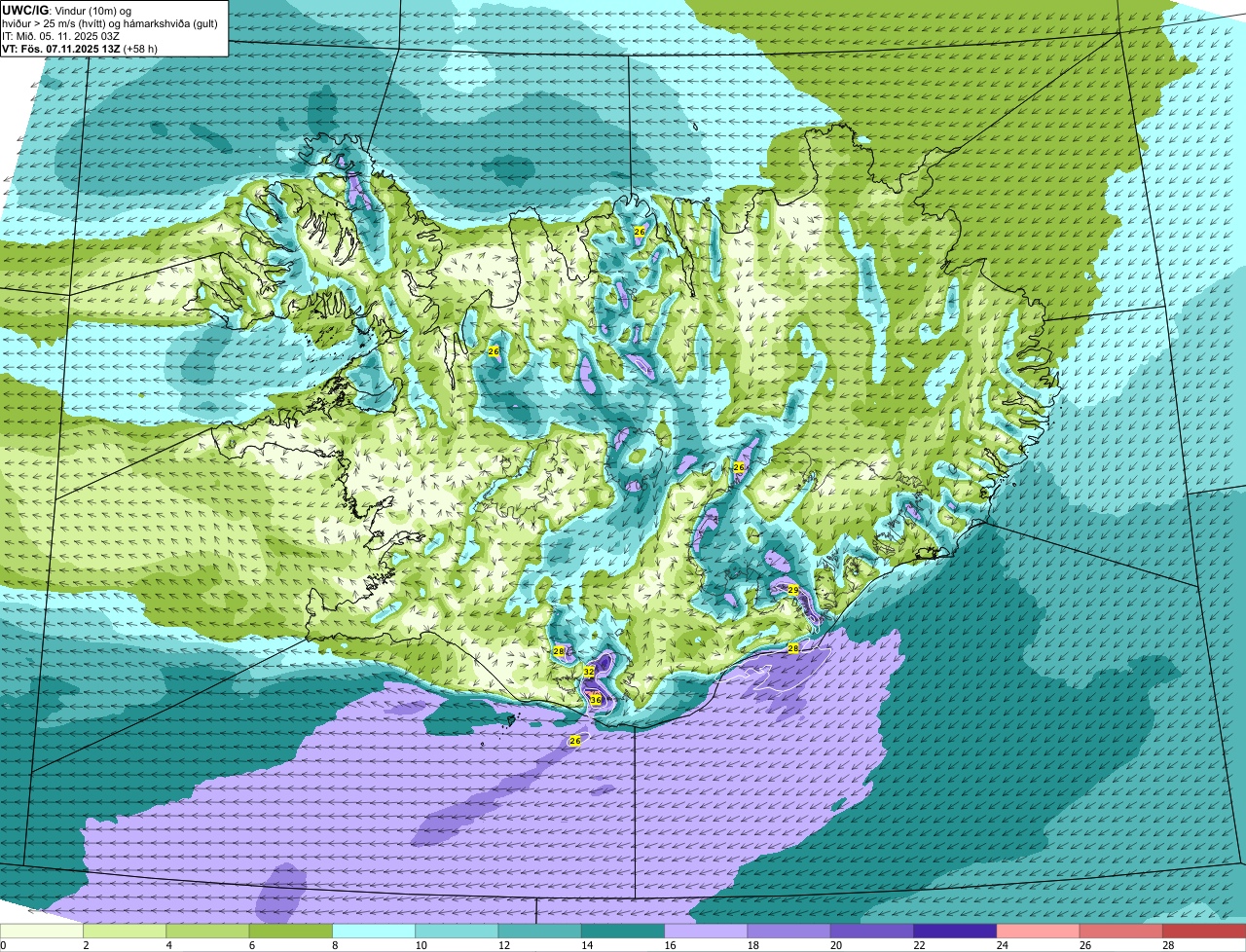Click the "VT: Fös. 07.11.2025 13Z (+58 h)" line
The width and height of the screenshot is (1246, 952).
click(80, 49)
